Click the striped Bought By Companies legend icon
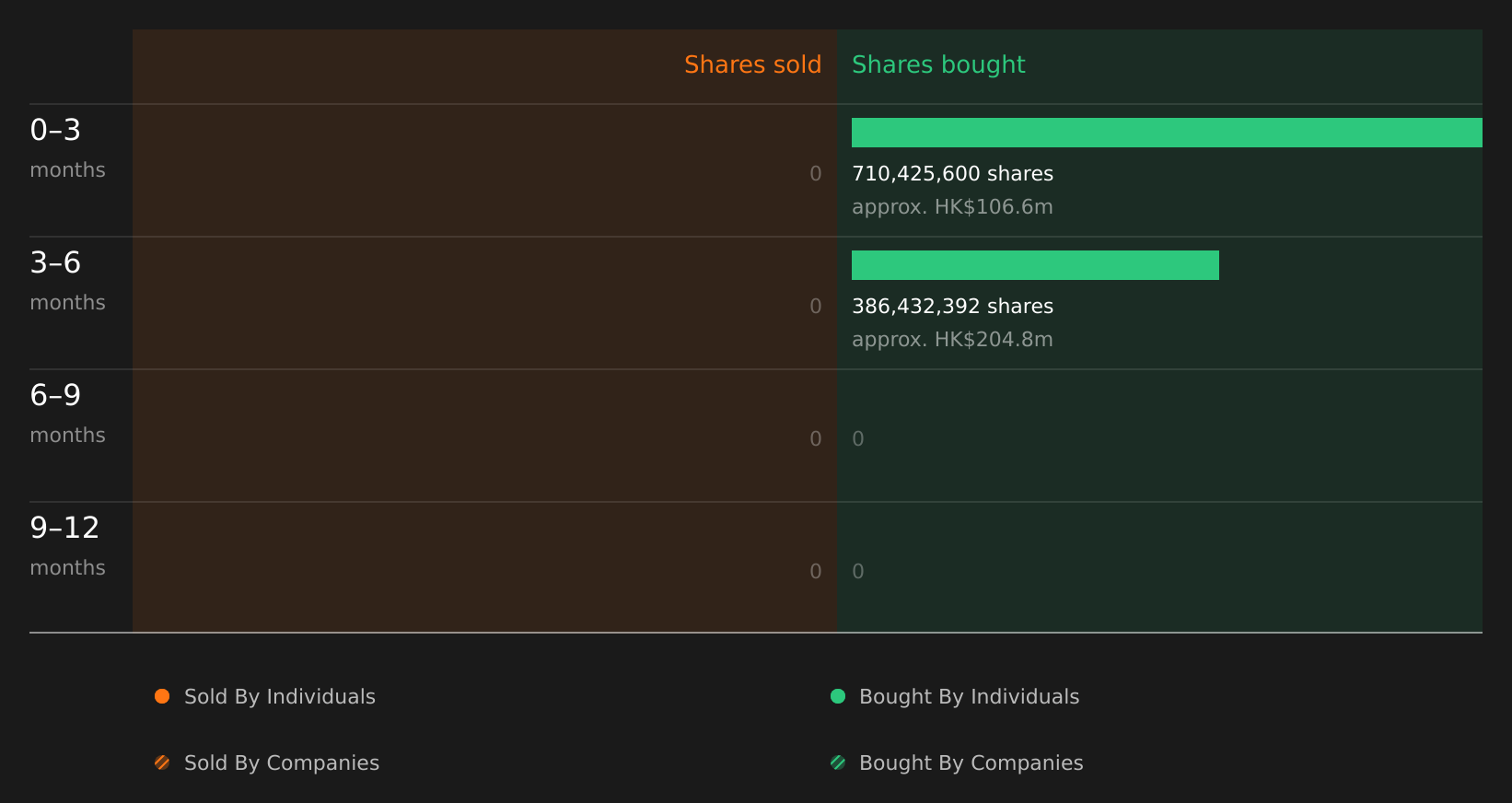Screen dimensions: 1512x803 (x=838, y=762)
